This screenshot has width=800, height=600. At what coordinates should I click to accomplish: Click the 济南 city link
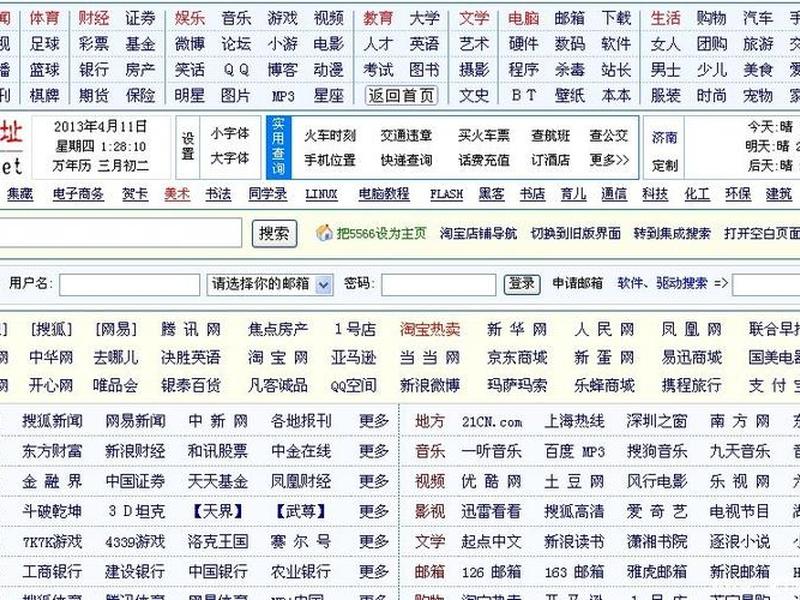[664, 138]
